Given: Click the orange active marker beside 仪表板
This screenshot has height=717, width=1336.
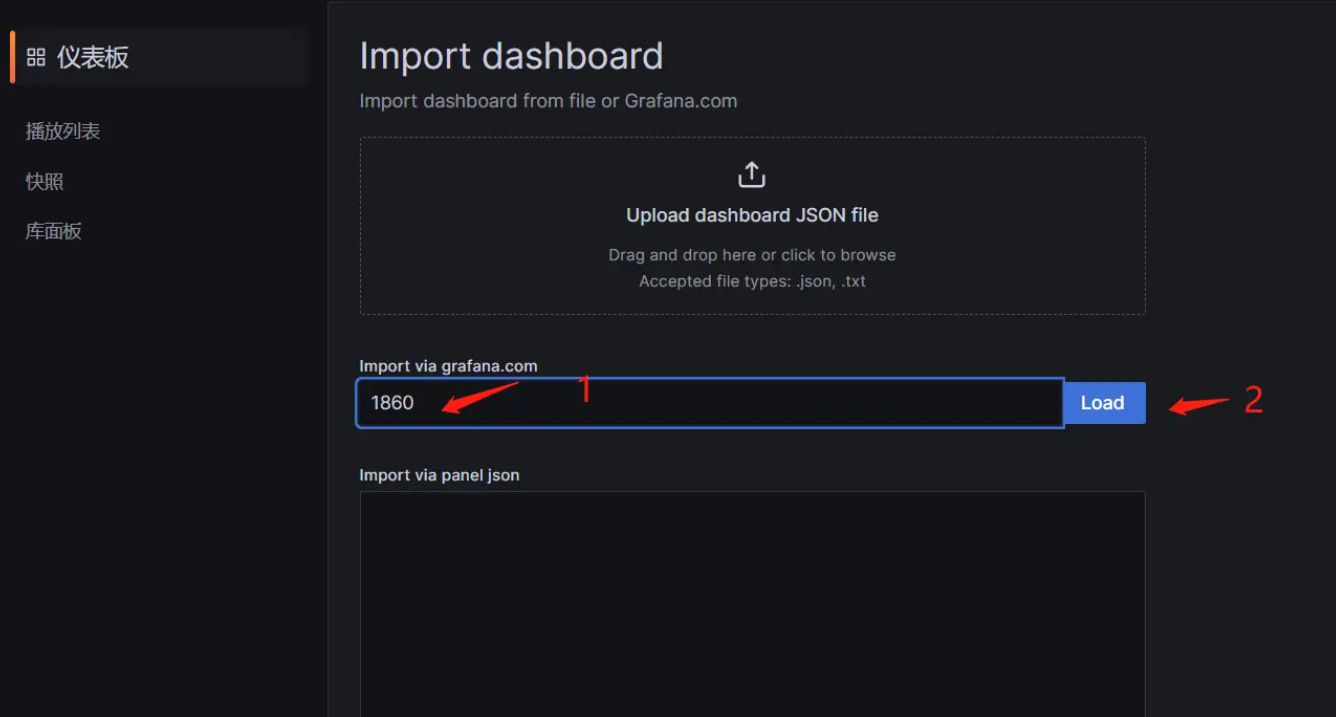Looking at the screenshot, I should pyautogui.click(x=12, y=57).
